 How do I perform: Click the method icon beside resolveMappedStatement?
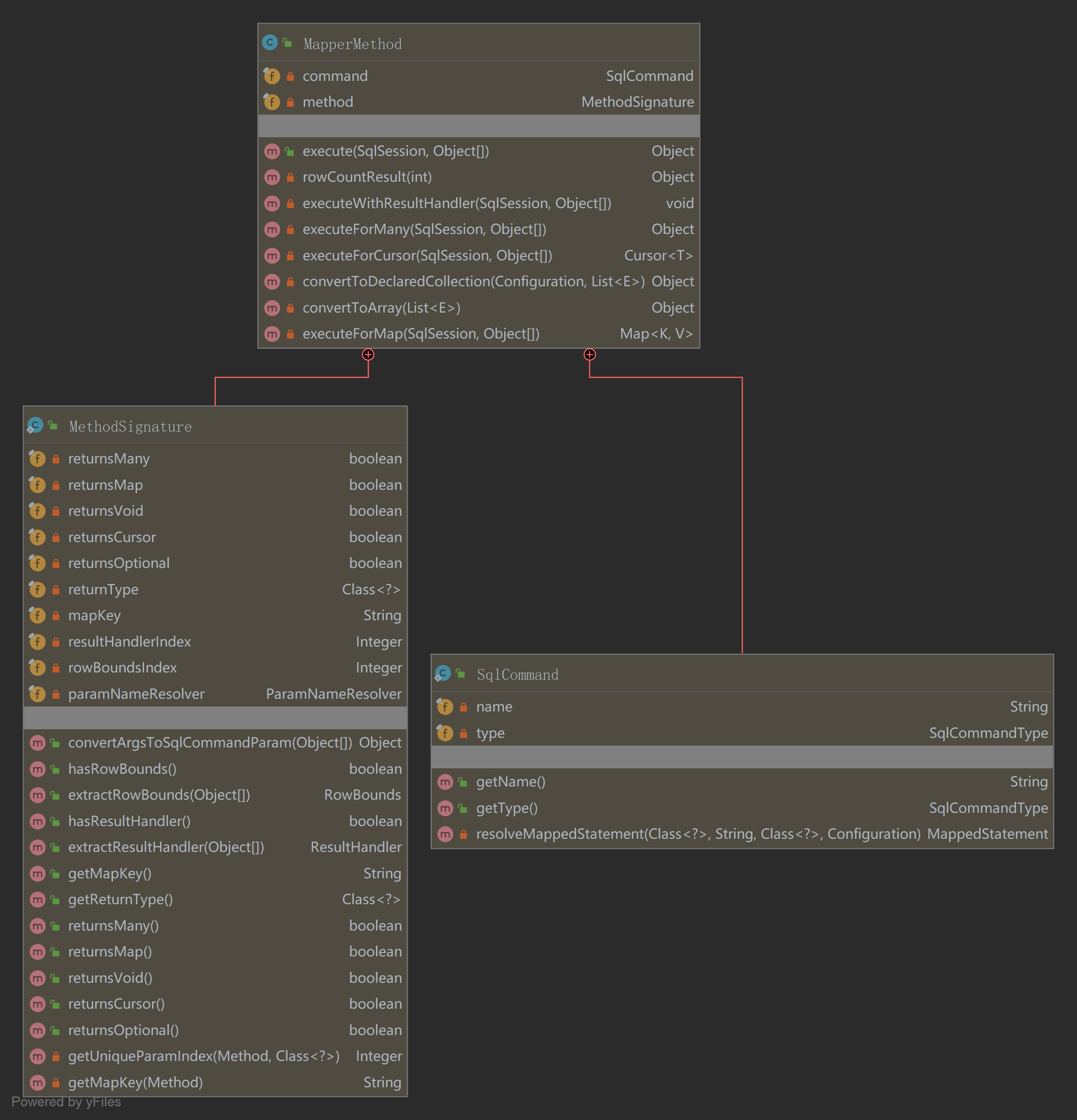(x=445, y=834)
